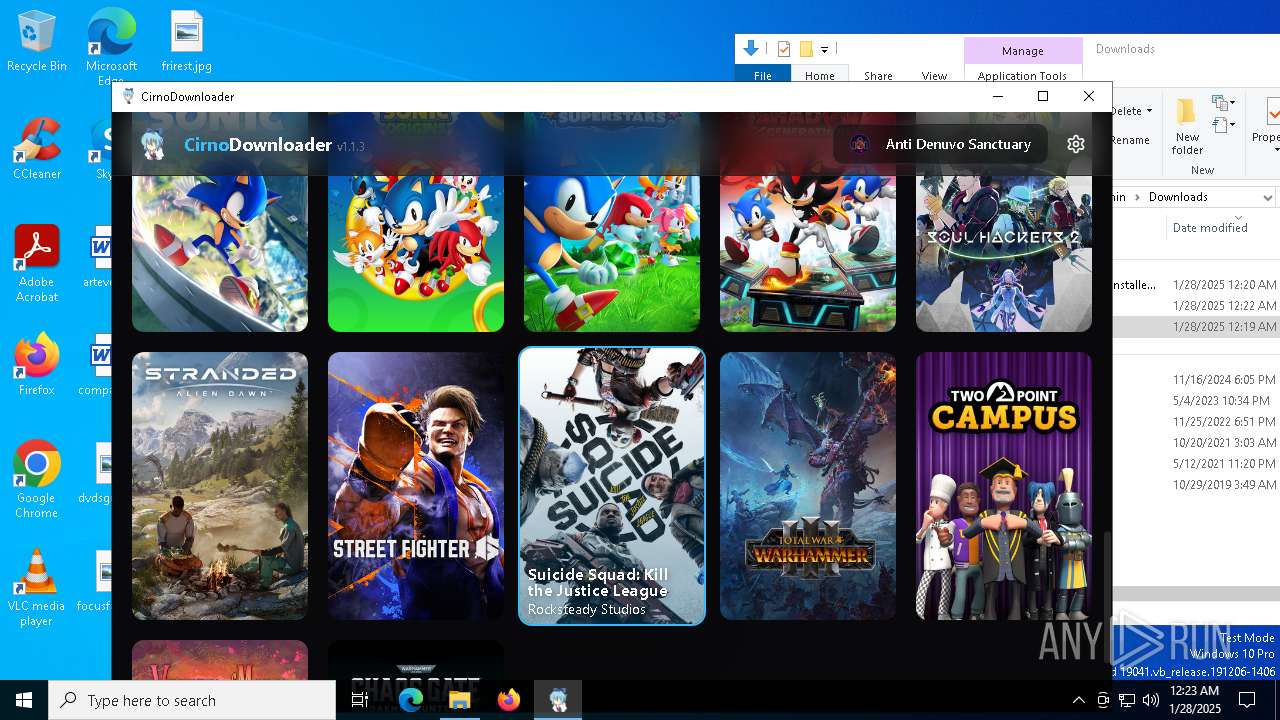Viewport: 1280px width, 720px height.
Task: Open the Stranded: Alien Dawn game card
Action: [x=220, y=486]
